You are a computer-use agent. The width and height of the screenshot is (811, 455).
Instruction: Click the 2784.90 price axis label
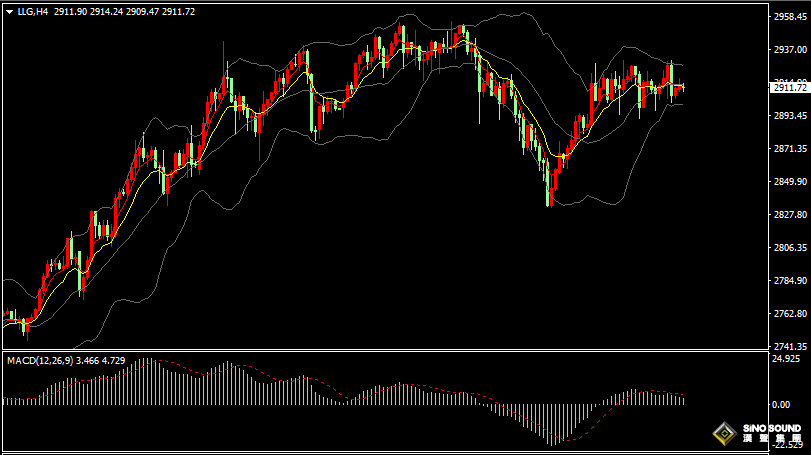790,281
